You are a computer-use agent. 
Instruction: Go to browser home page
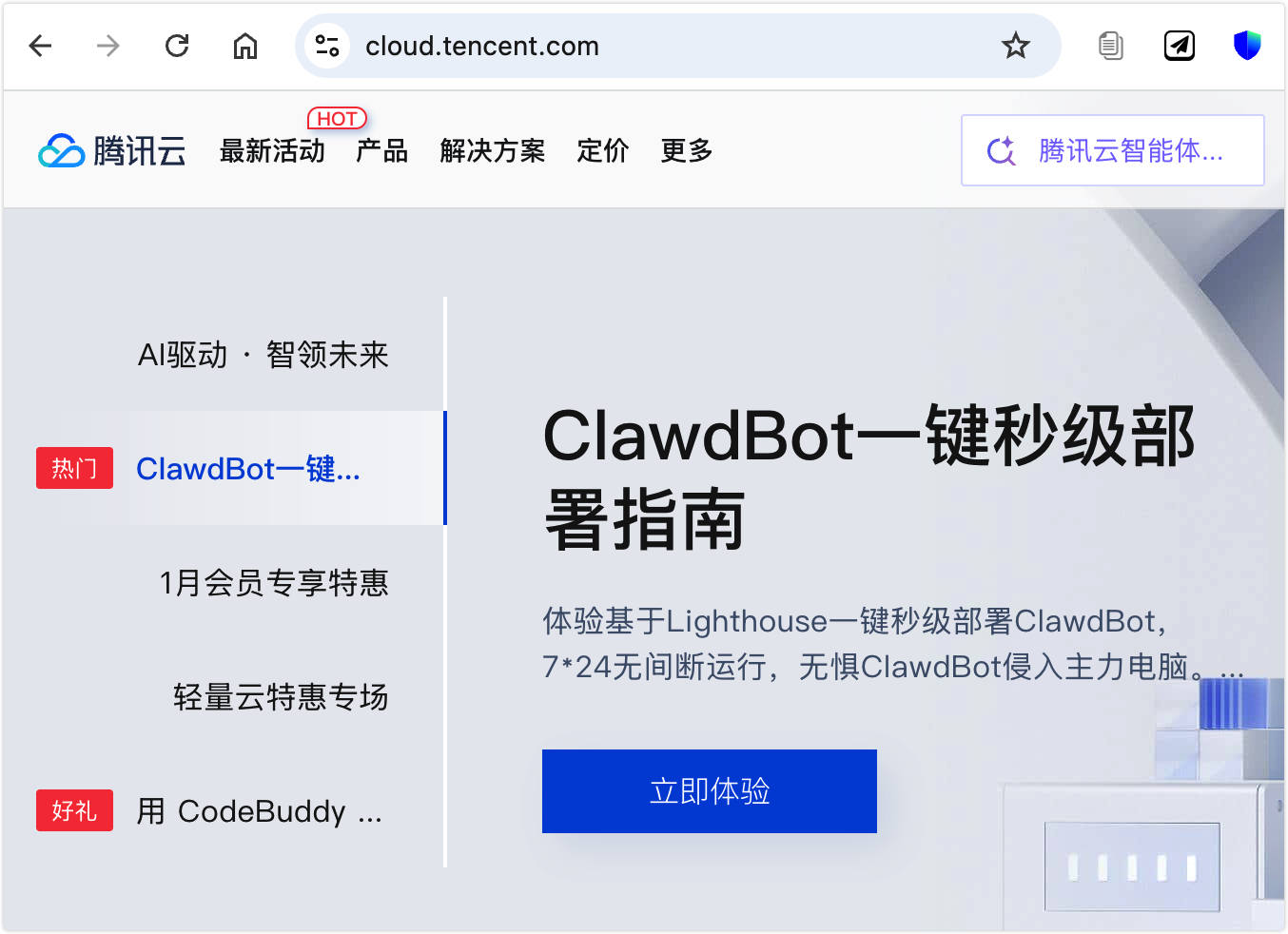245,46
